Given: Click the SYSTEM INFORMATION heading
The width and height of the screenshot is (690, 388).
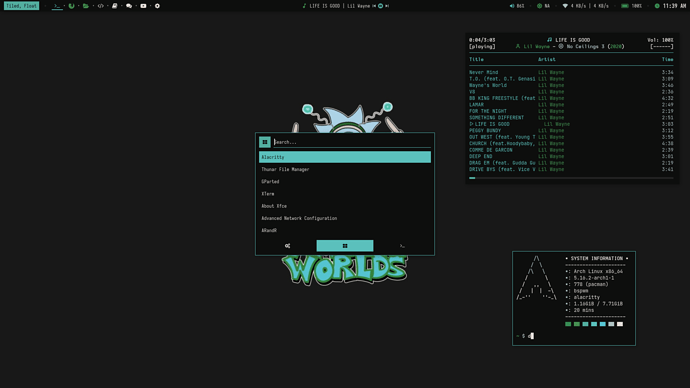Looking at the screenshot, I should [x=597, y=258].
